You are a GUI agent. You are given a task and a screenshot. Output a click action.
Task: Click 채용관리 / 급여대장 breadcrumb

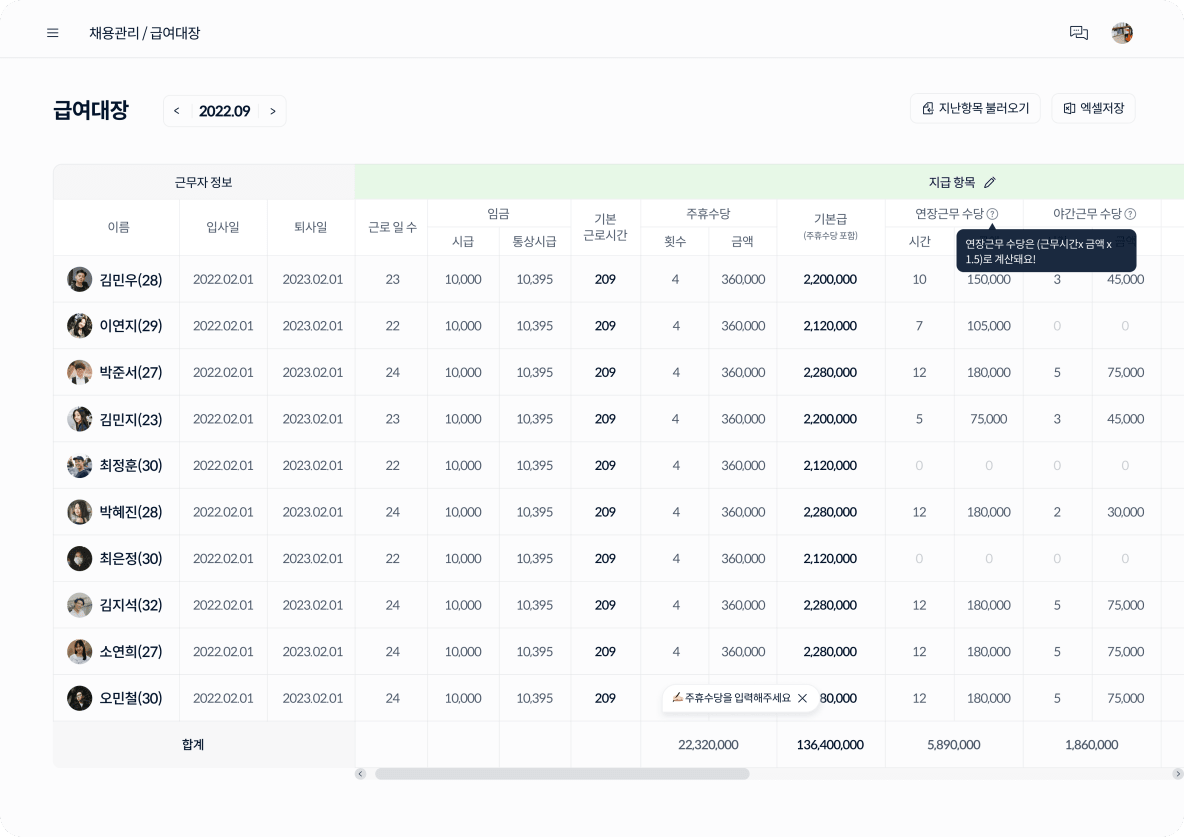pos(144,33)
